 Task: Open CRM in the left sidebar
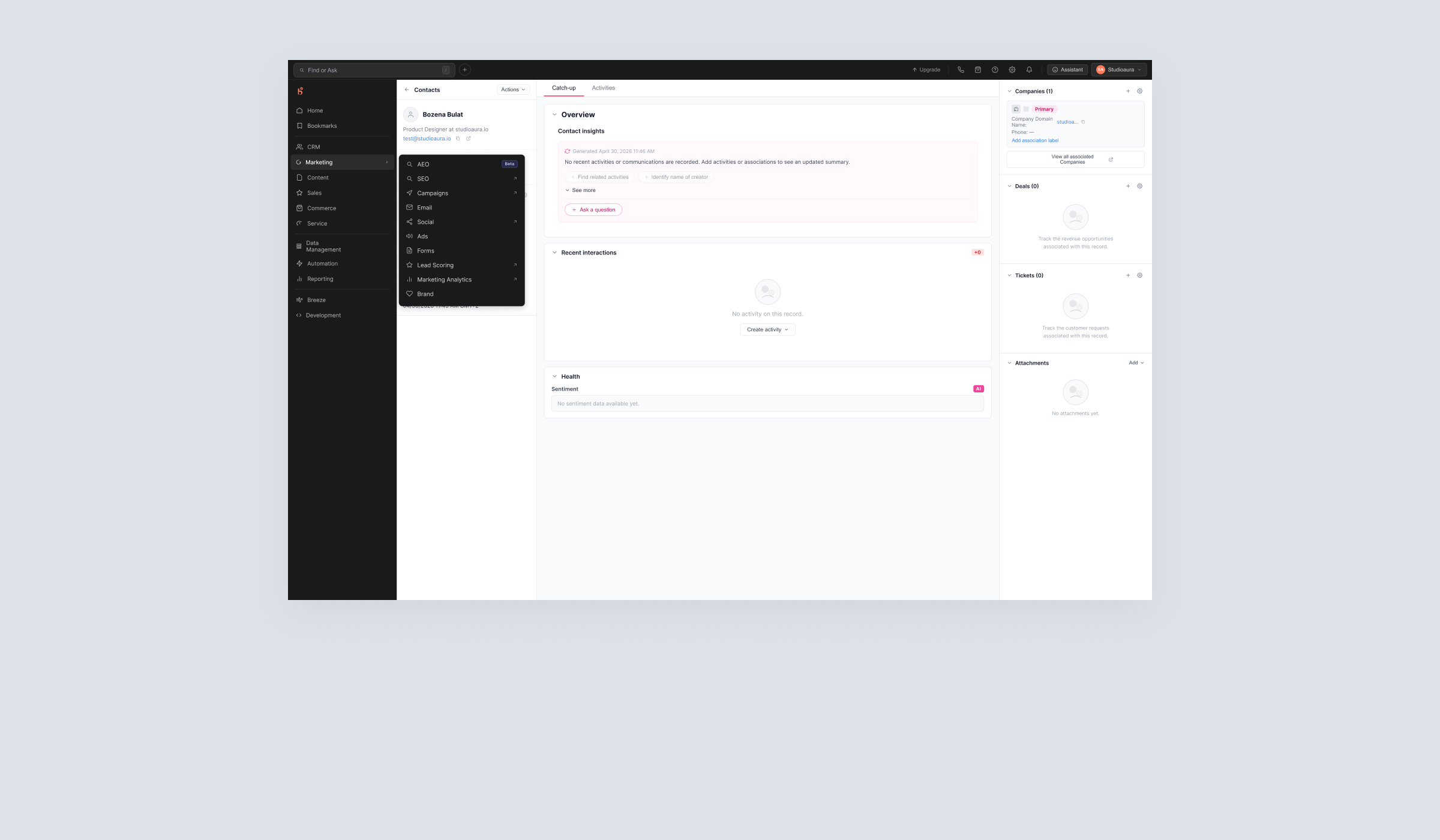(342, 147)
